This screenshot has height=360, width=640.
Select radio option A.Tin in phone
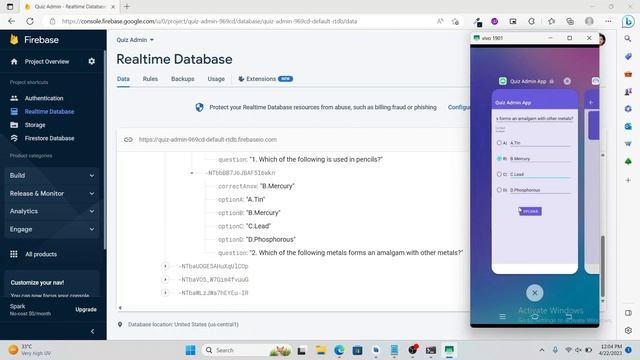point(499,143)
